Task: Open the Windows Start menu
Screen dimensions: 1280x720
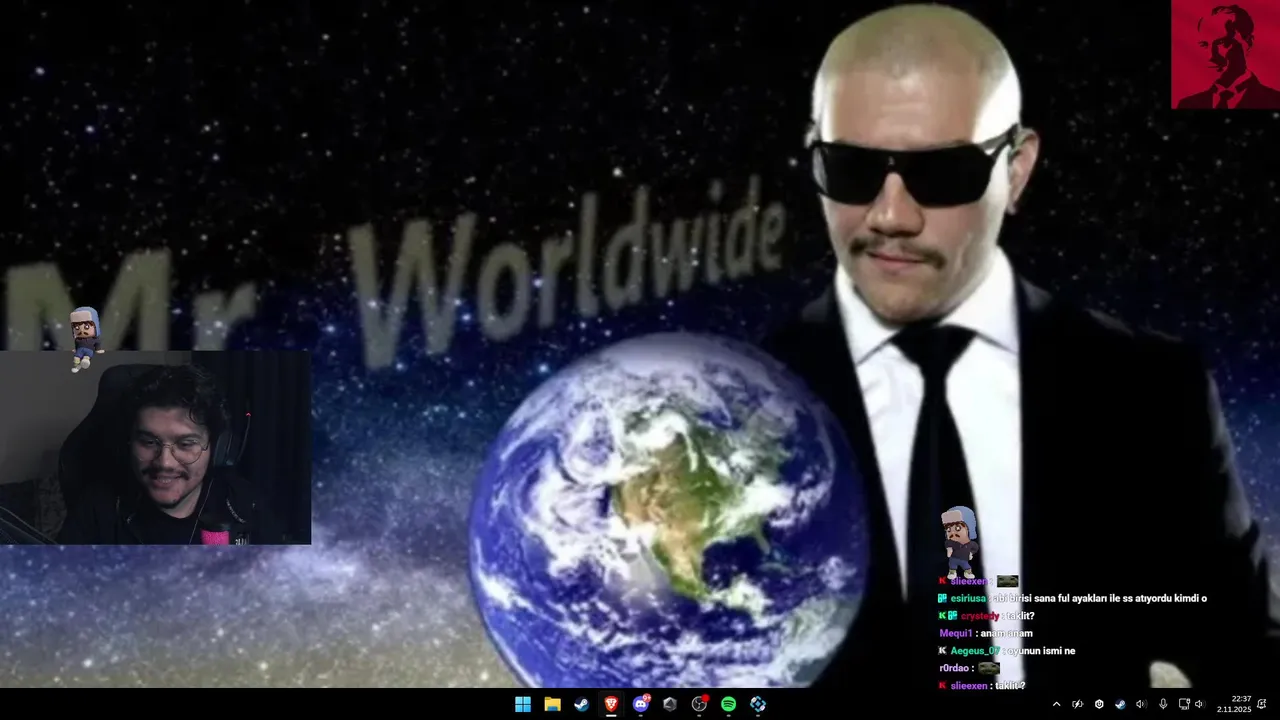Action: point(523,704)
